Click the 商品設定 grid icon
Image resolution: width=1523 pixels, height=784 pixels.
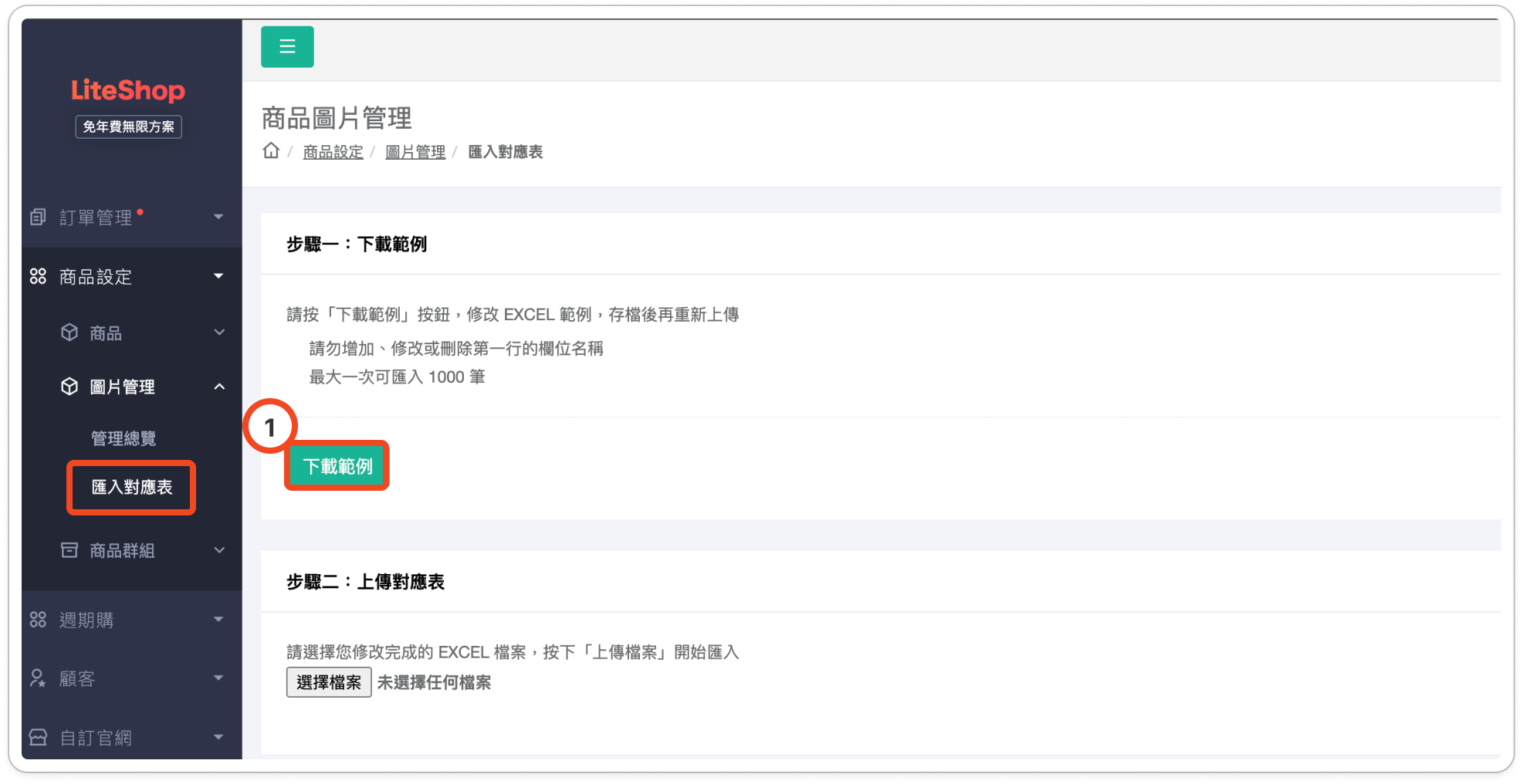(x=38, y=276)
